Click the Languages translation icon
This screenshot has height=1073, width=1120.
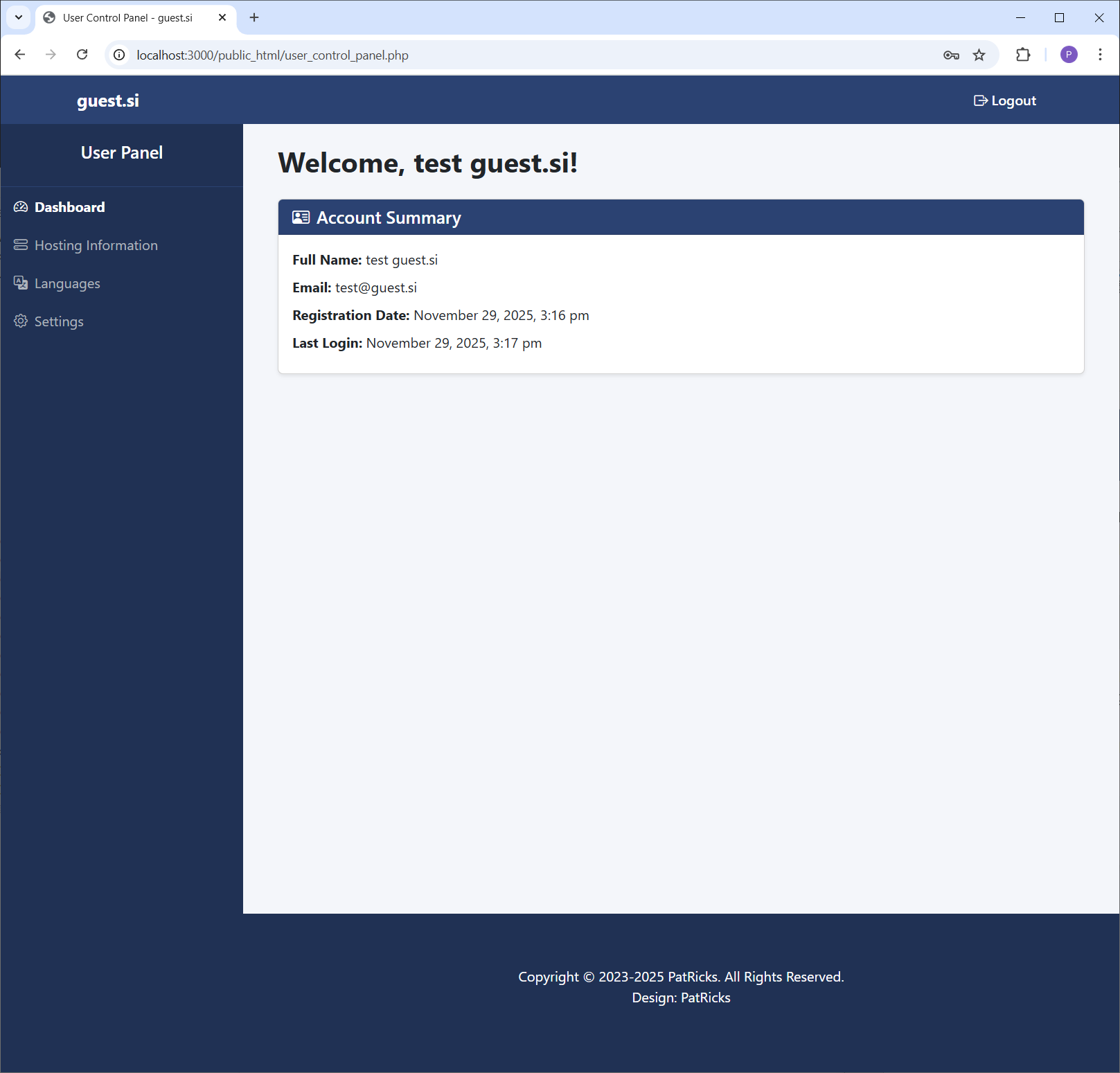tap(21, 283)
